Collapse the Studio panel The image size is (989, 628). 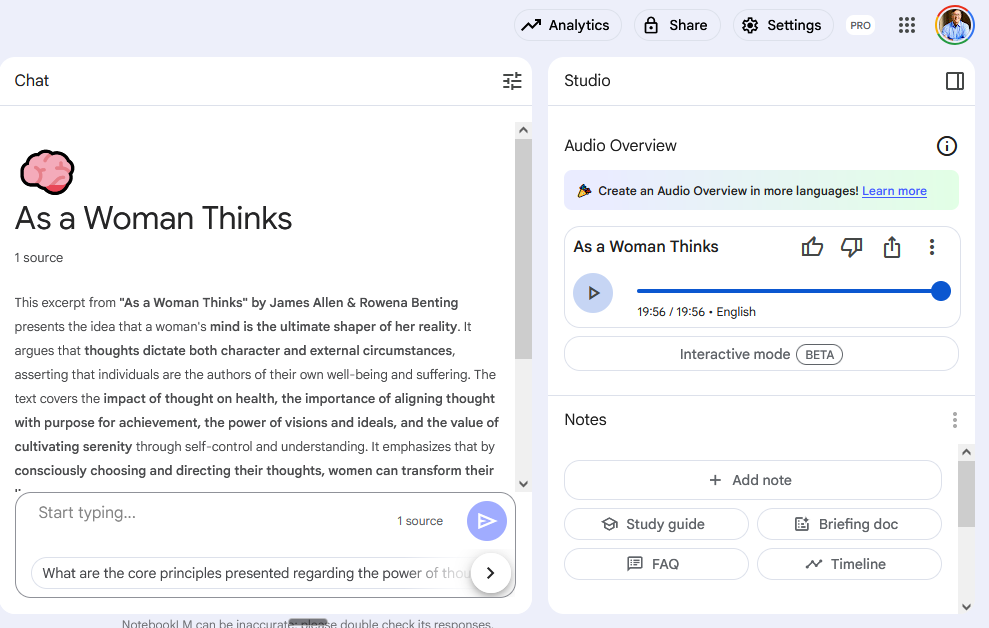click(954, 81)
